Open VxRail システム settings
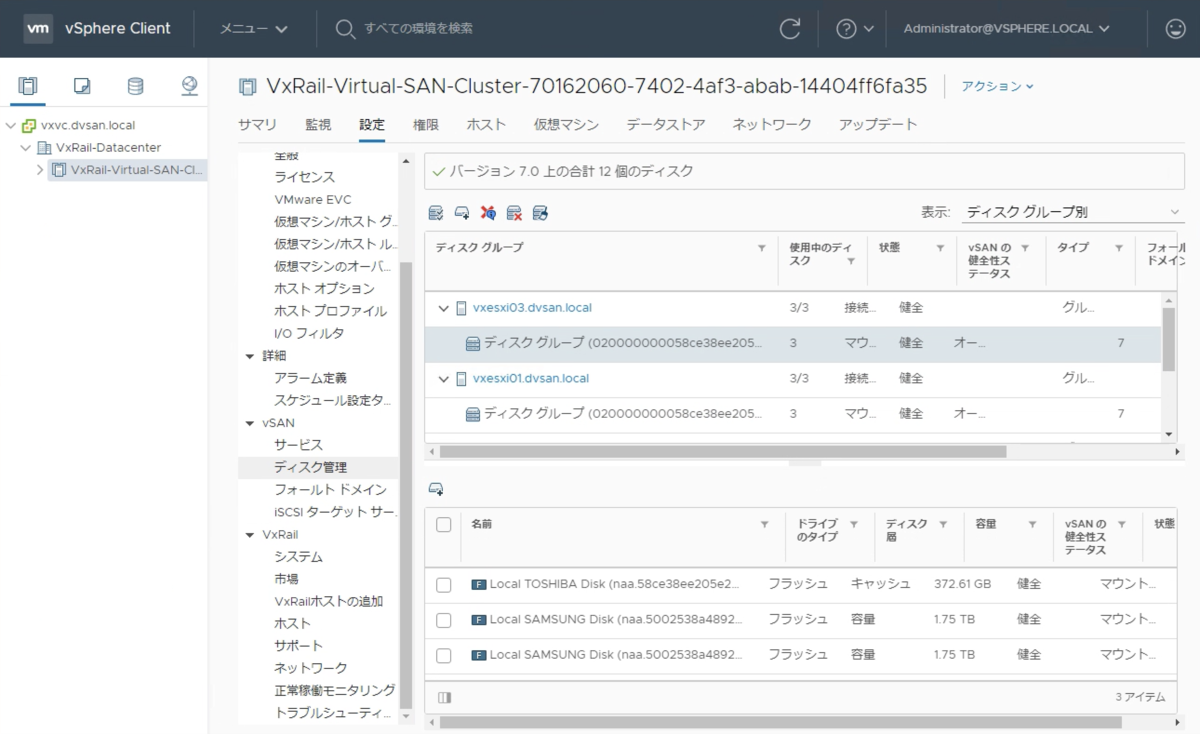The width and height of the screenshot is (1200, 734). [299, 557]
